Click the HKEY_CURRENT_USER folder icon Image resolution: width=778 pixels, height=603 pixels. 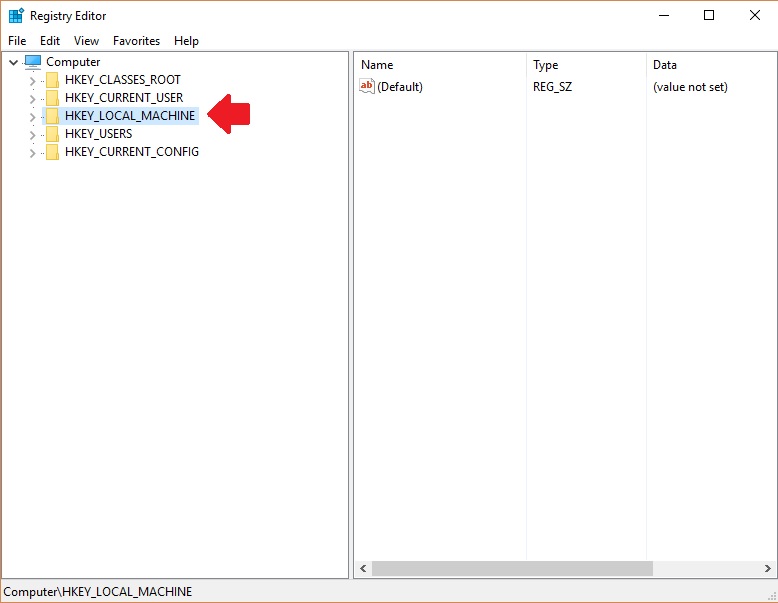click(52, 98)
